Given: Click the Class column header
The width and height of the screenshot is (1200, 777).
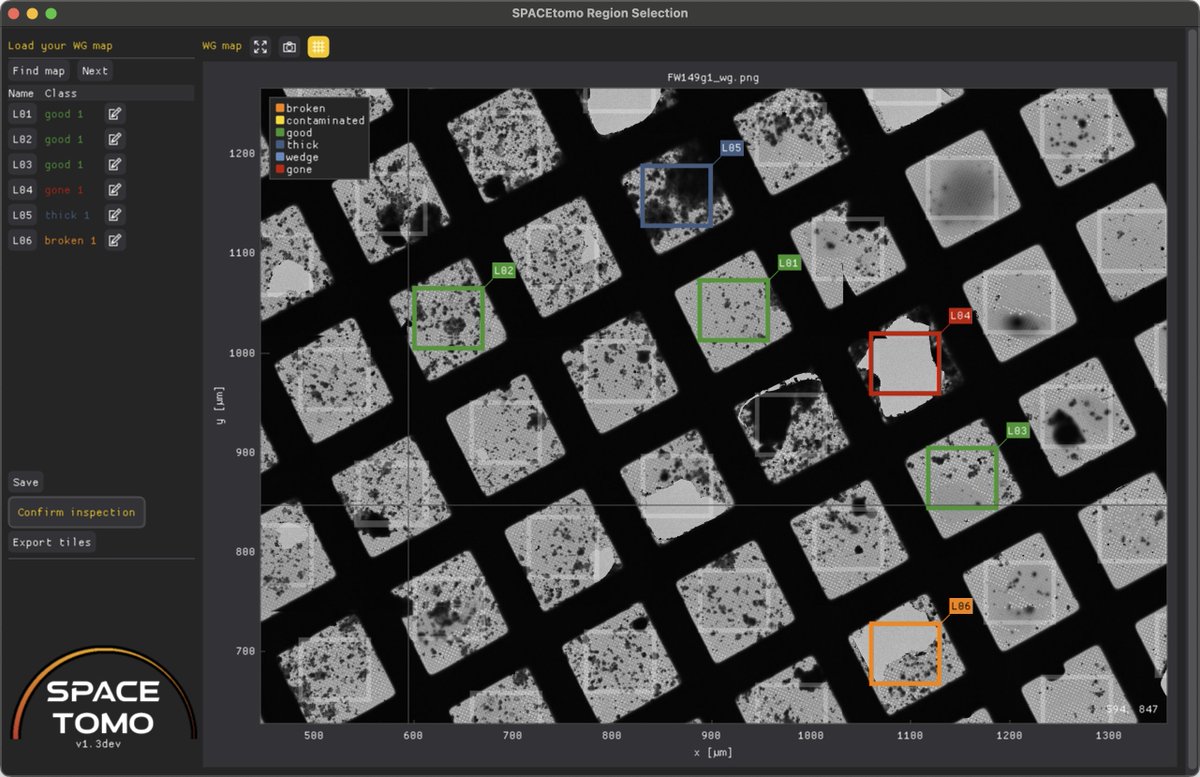Looking at the screenshot, I should pyautogui.click(x=60, y=93).
